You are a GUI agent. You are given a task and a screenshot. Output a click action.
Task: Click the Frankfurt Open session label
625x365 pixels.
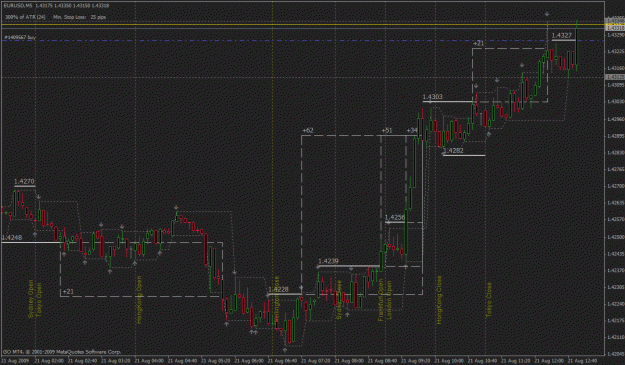tap(381, 300)
